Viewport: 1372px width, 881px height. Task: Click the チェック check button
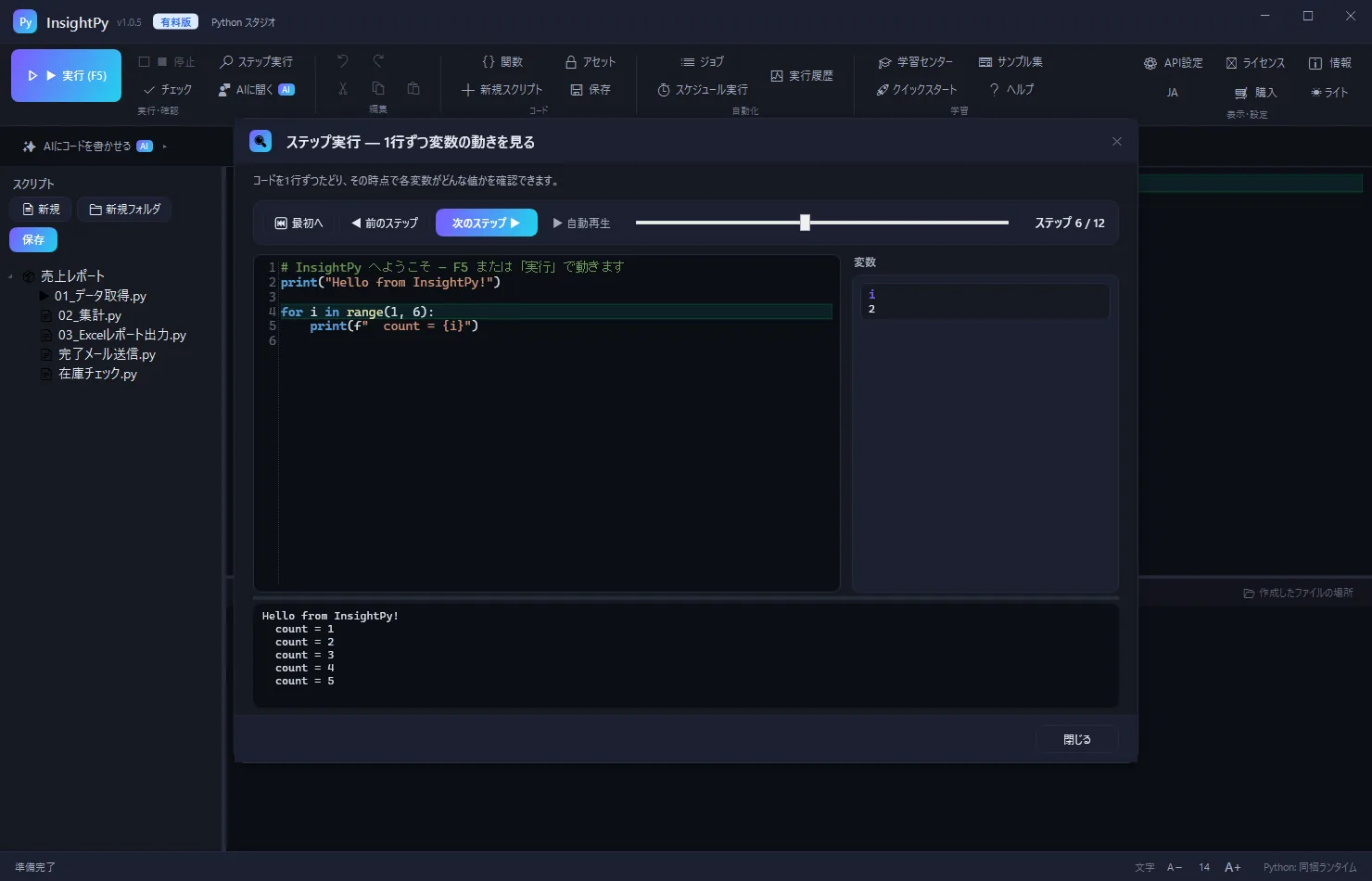(x=167, y=90)
